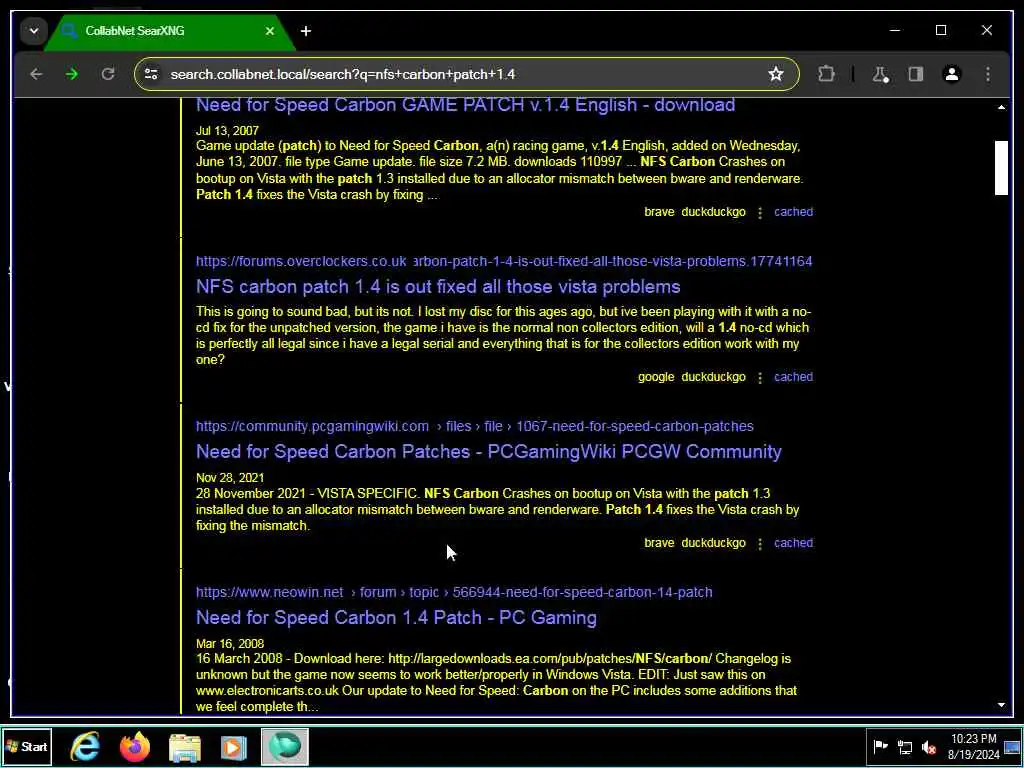The height and width of the screenshot is (768, 1024).
Task: Click the Jul 13, 2007 date text
Action: tap(227, 131)
